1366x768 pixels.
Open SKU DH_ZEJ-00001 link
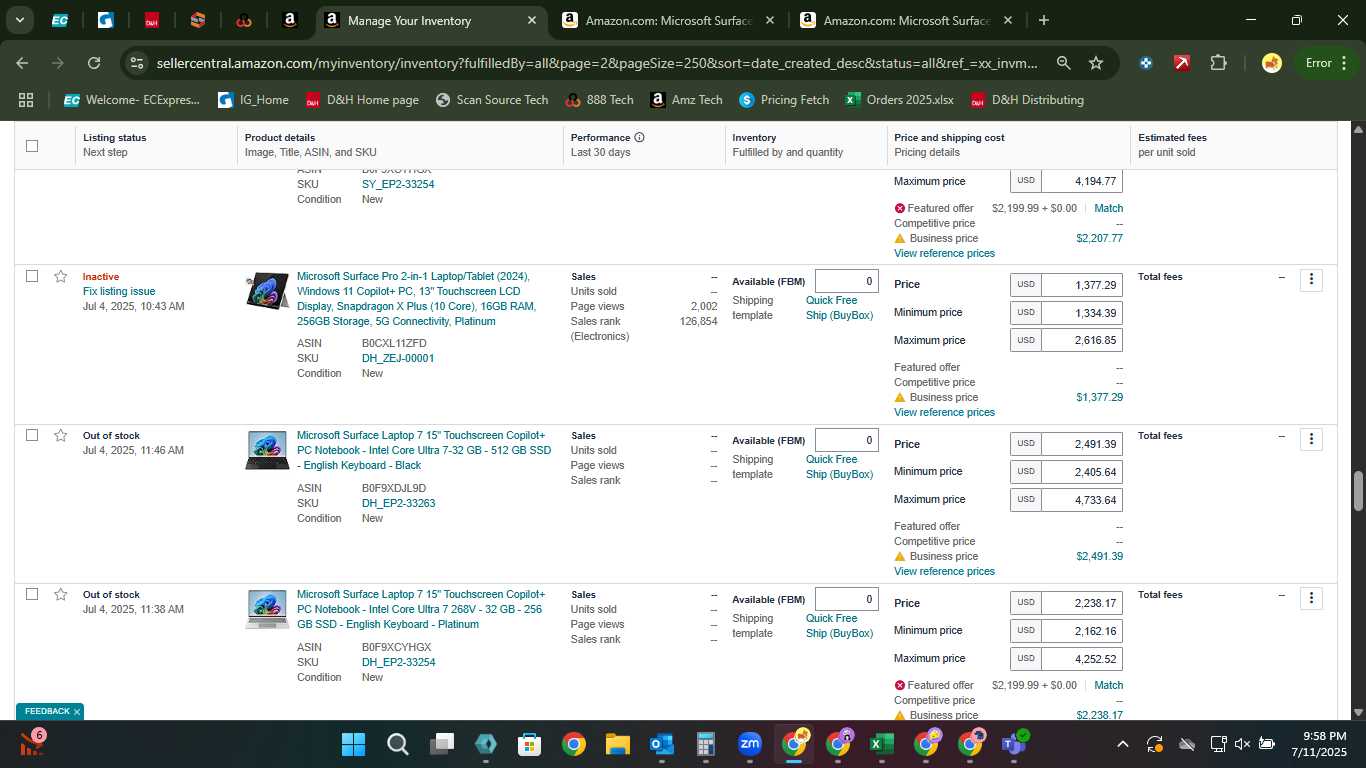click(x=398, y=358)
